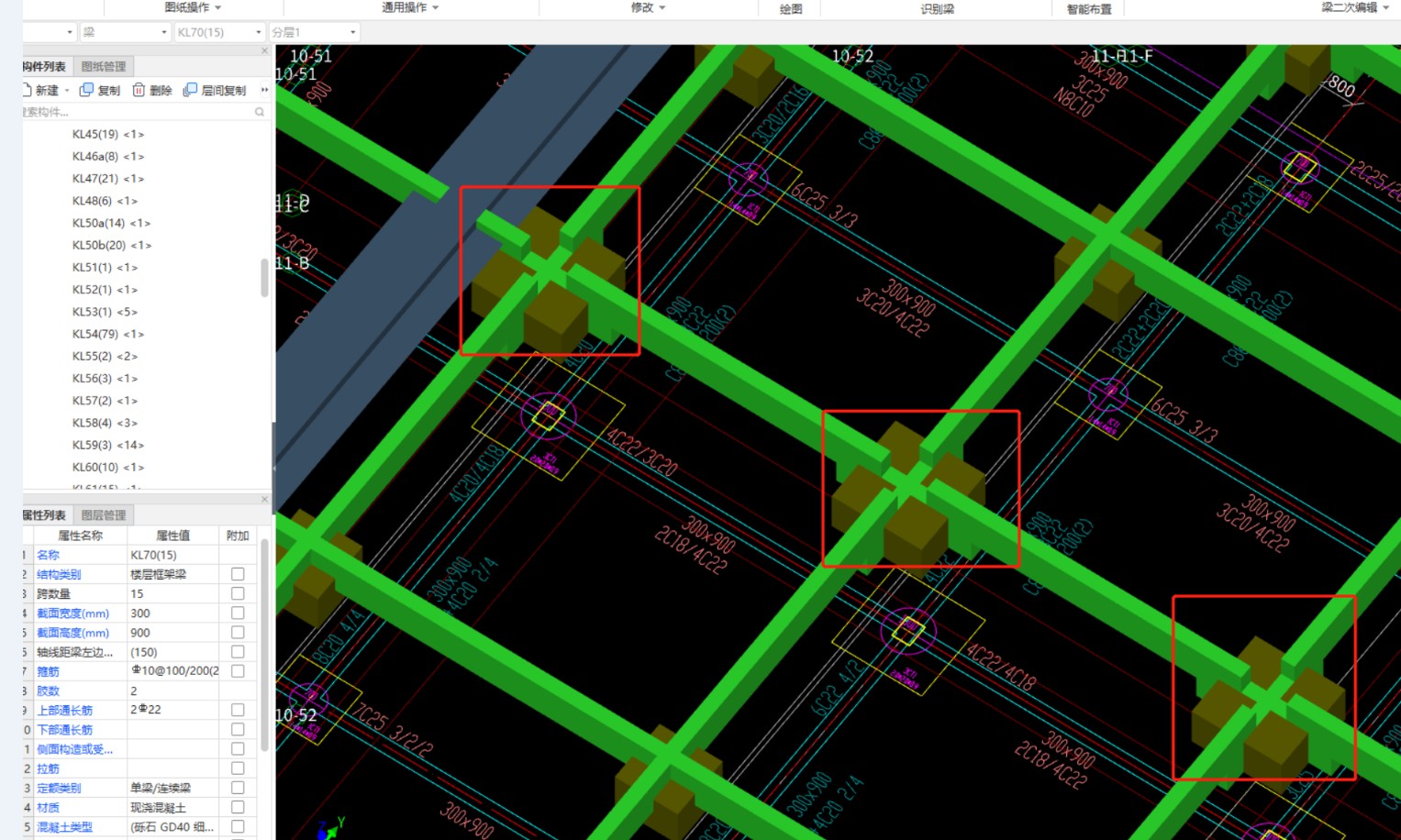The width and height of the screenshot is (1401, 840).
Task: Click the property list vertical scrollbar
Action: coord(264,646)
